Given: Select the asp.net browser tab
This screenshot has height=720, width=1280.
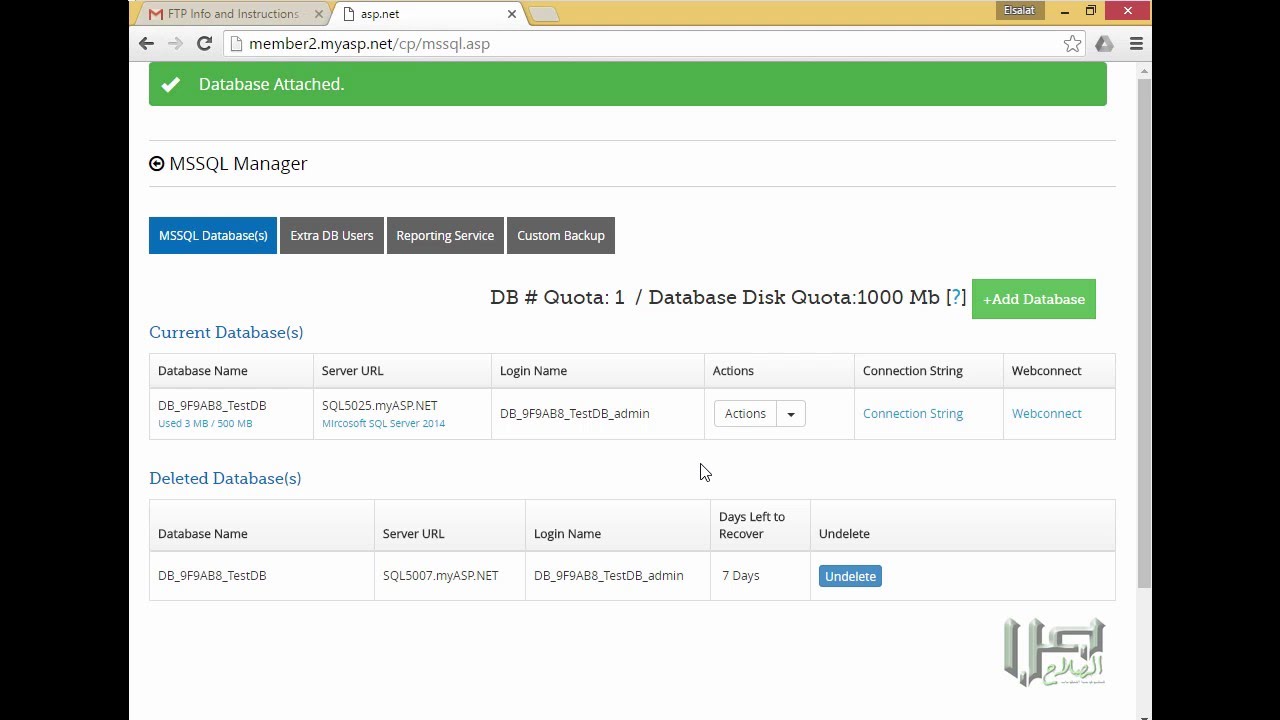Looking at the screenshot, I should (x=430, y=14).
